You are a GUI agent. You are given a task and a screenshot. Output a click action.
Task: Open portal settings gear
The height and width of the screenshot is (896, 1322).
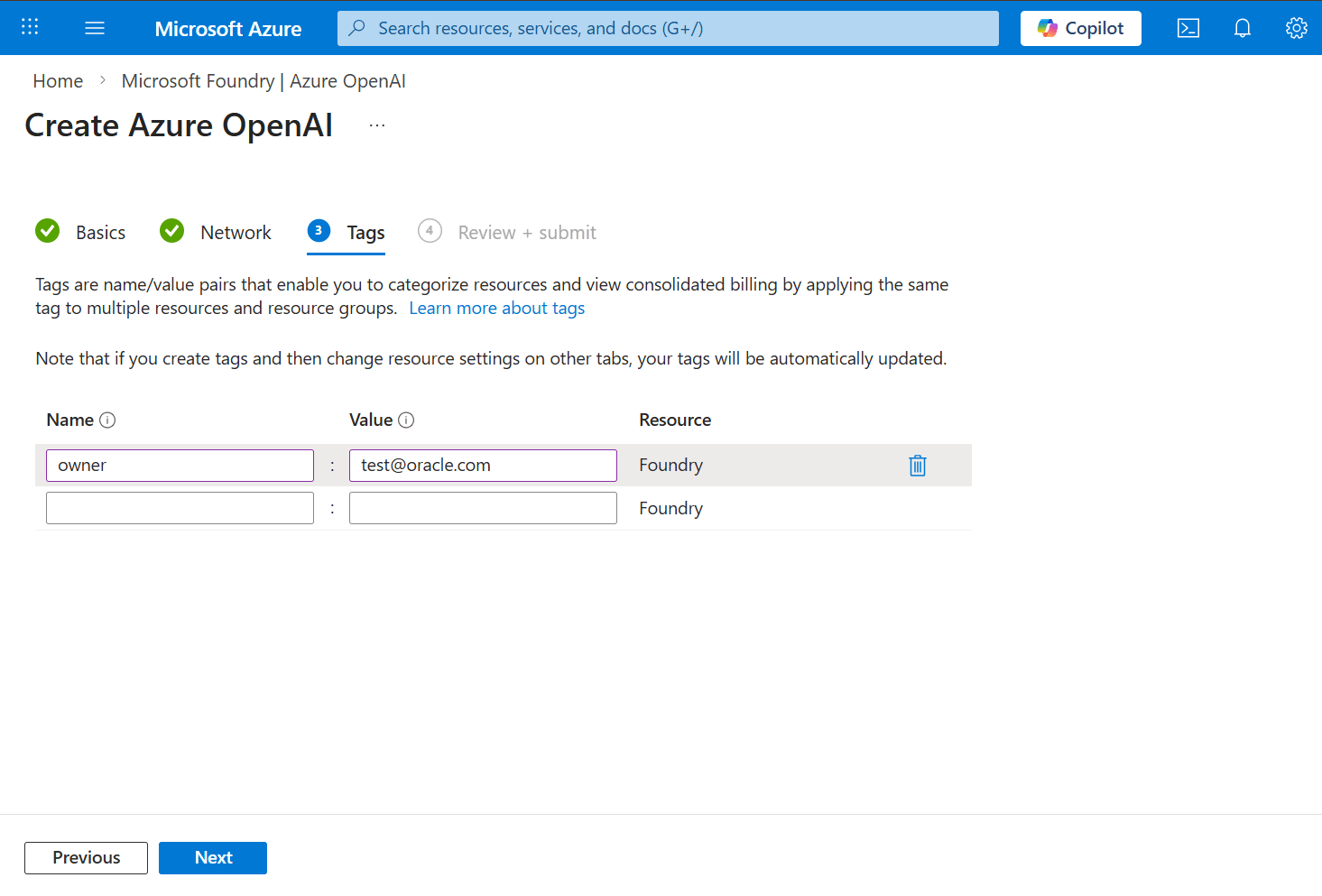point(1297,28)
